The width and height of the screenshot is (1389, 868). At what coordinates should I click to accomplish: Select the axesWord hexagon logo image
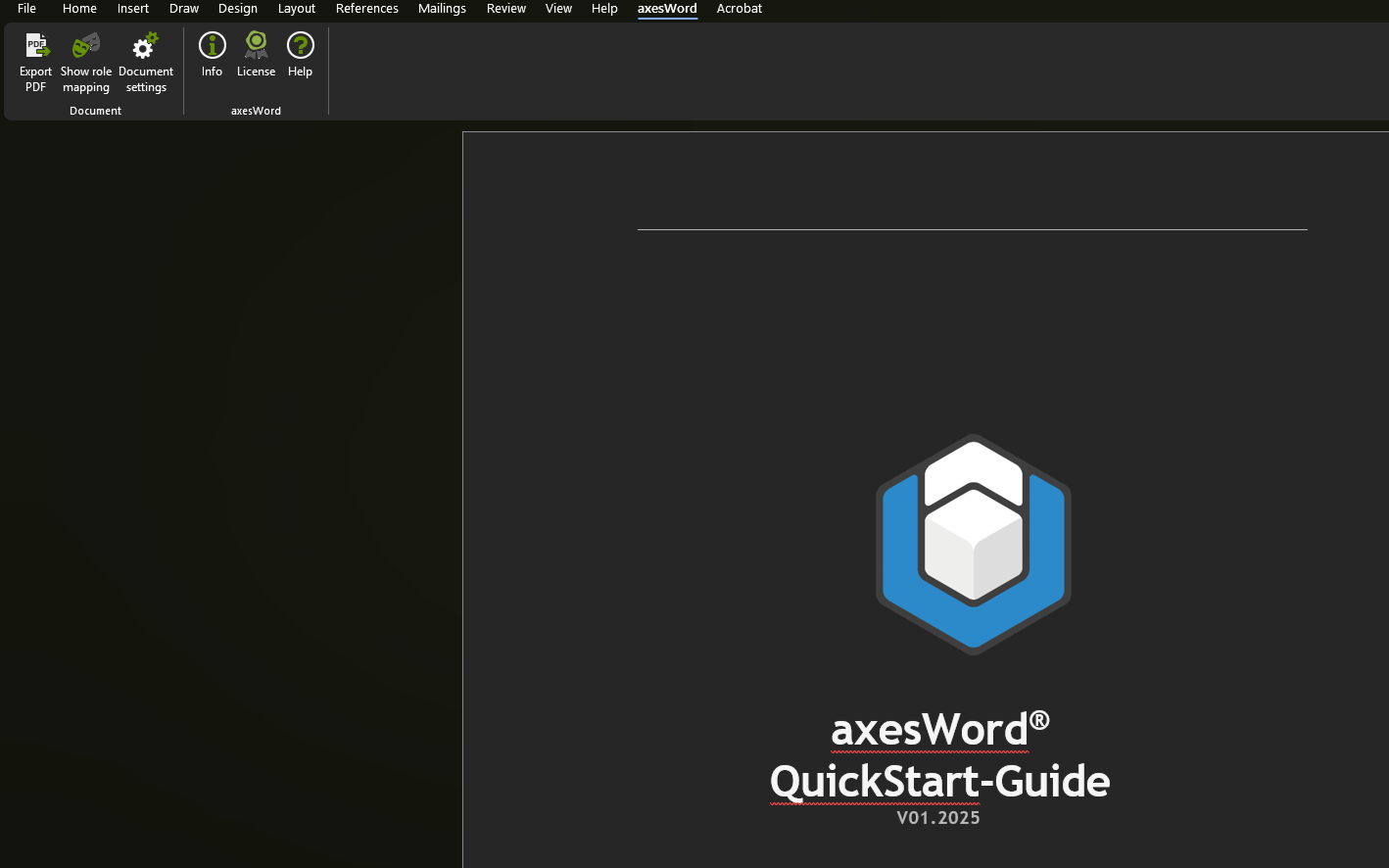pos(973,543)
